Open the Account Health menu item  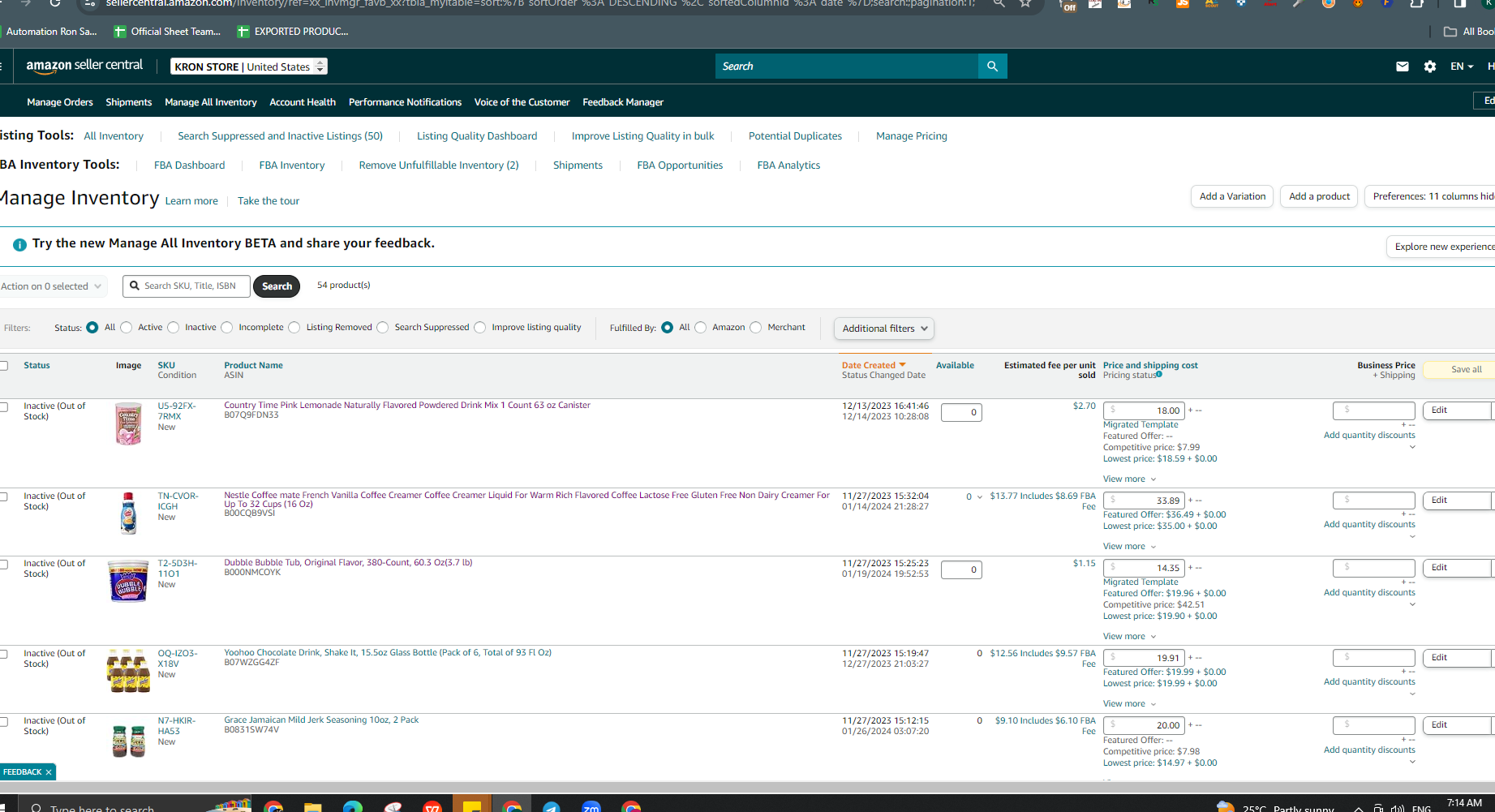click(303, 102)
